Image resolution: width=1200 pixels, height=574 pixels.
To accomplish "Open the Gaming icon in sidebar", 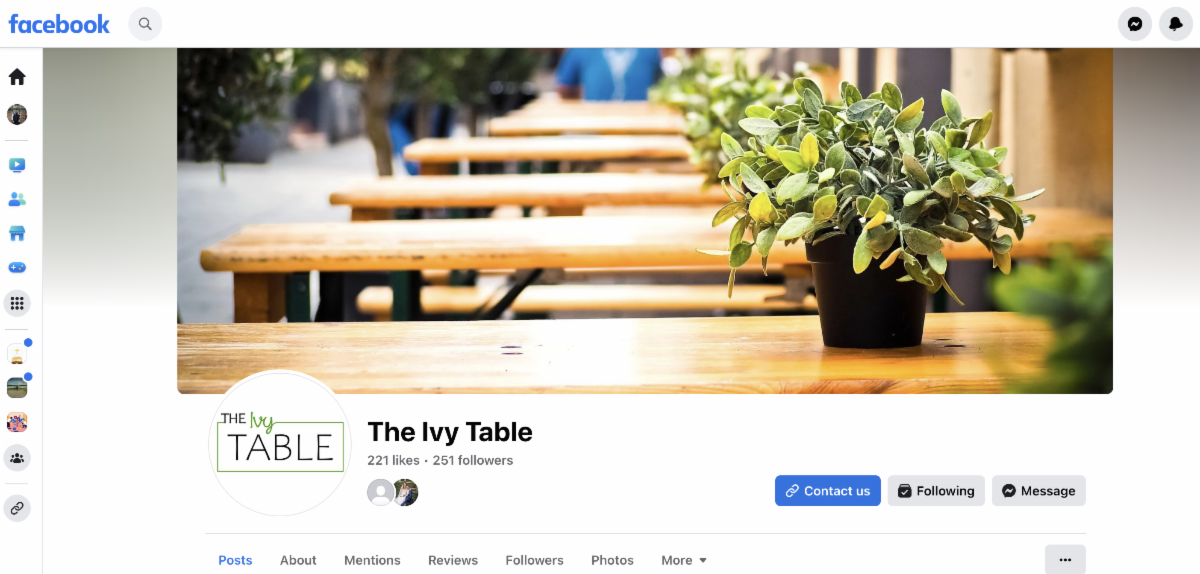I will point(17,268).
